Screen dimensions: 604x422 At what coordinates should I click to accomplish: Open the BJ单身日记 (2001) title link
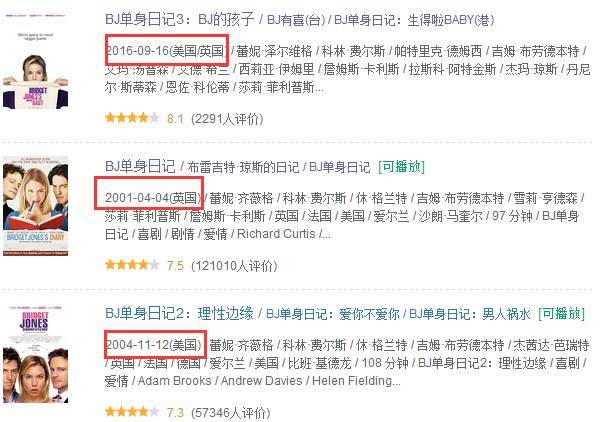(140, 166)
